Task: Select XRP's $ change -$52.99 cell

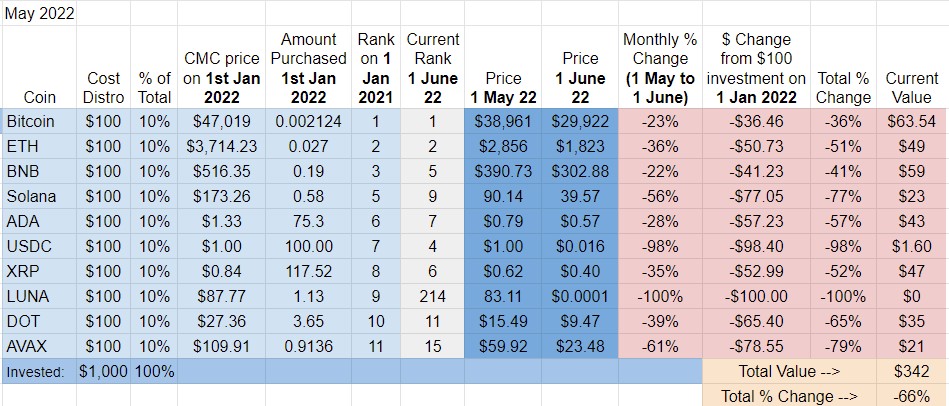Action: pyautogui.click(x=755, y=271)
